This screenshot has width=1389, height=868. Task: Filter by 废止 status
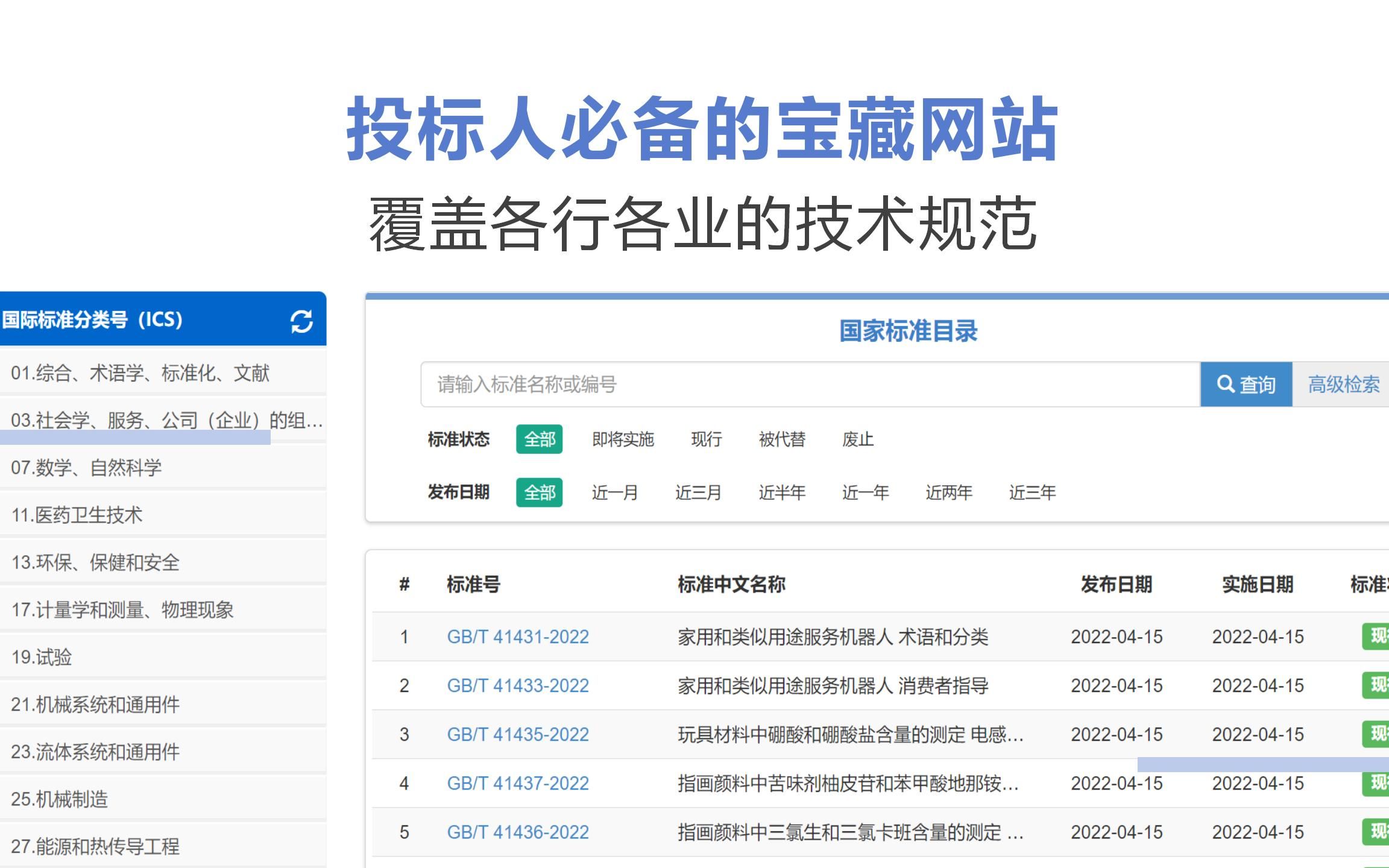click(857, 439)
